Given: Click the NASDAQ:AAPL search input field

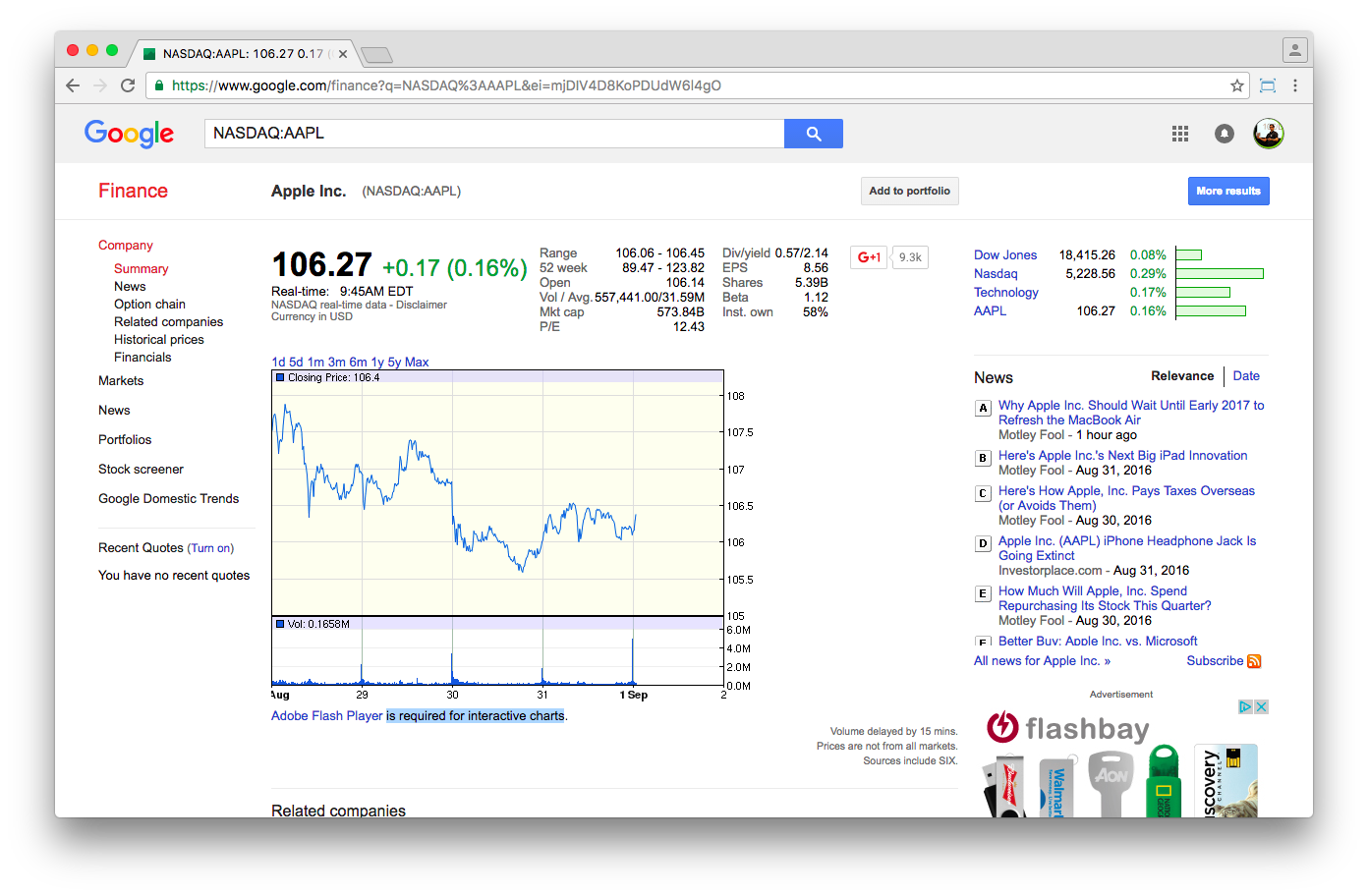Looking at the screenshot, I should tap(494, 134).
